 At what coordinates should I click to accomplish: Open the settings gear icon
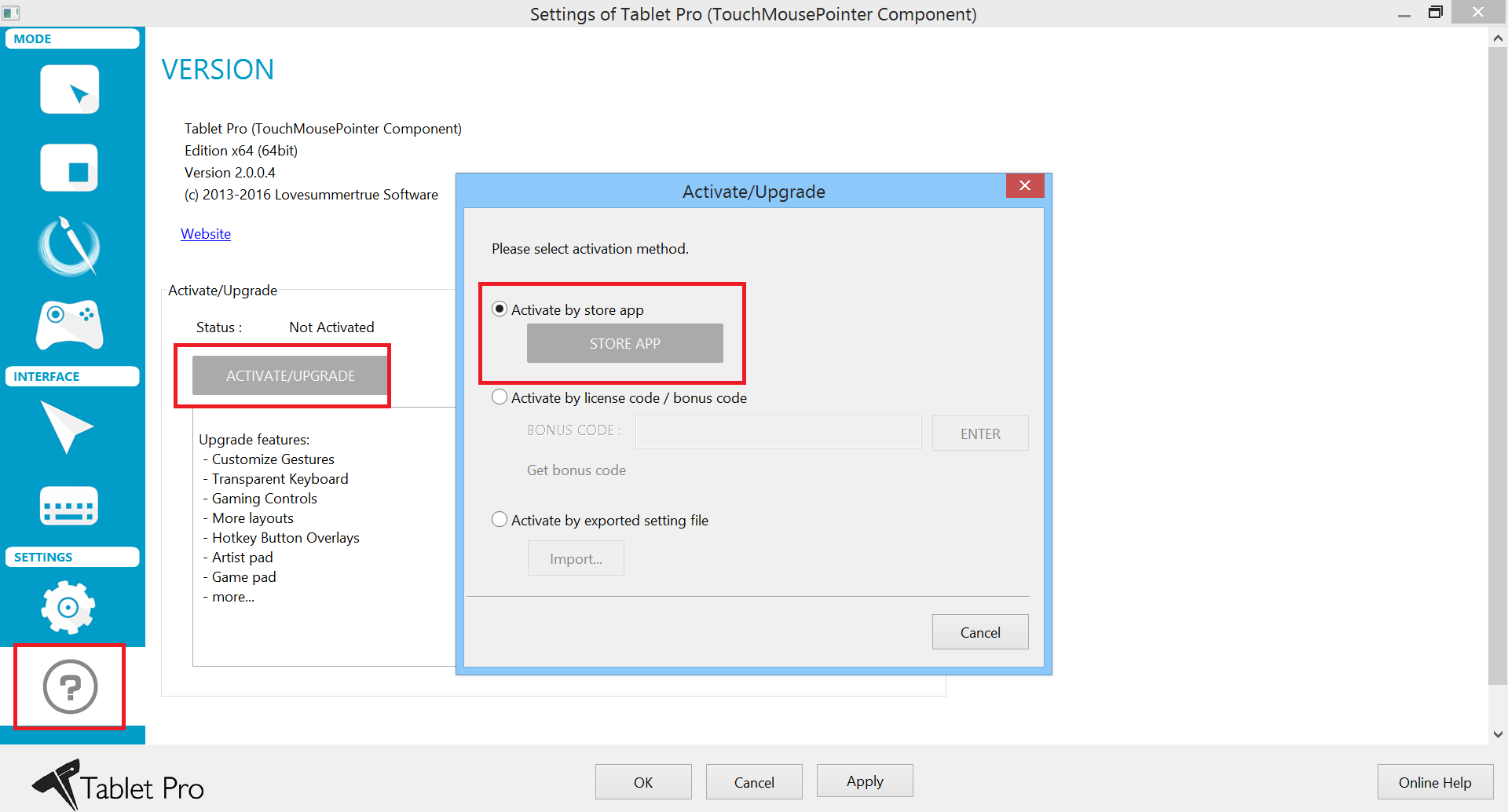click(69, 607)
